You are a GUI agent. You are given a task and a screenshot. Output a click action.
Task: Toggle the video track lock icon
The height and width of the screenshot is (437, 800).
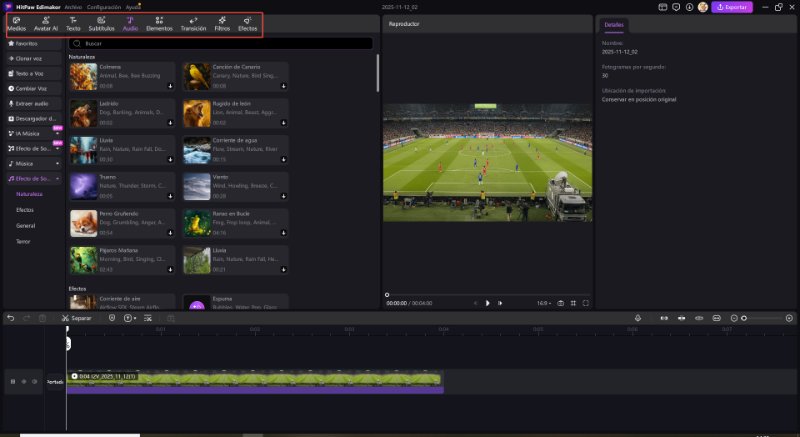tap(12, 381)
